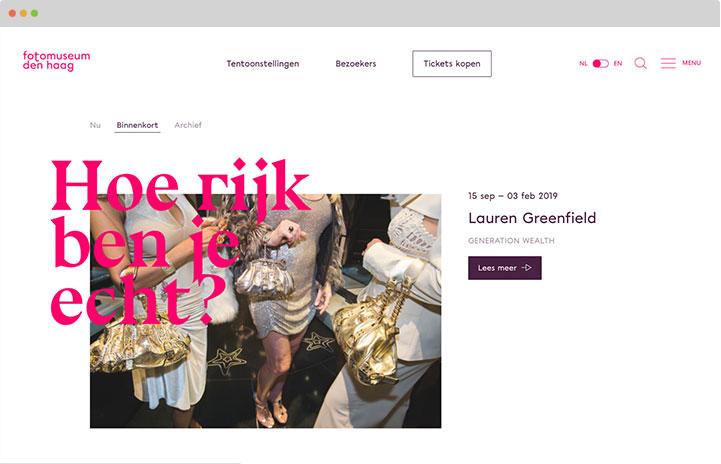Viewport: 721px width, 464px height.
Task: Click the yellow minimize window dot
Action: 23,13
